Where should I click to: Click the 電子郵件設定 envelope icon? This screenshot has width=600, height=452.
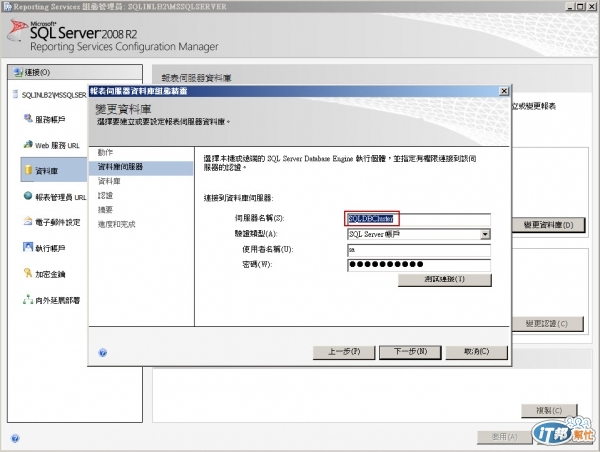click(x=28, y=221)
